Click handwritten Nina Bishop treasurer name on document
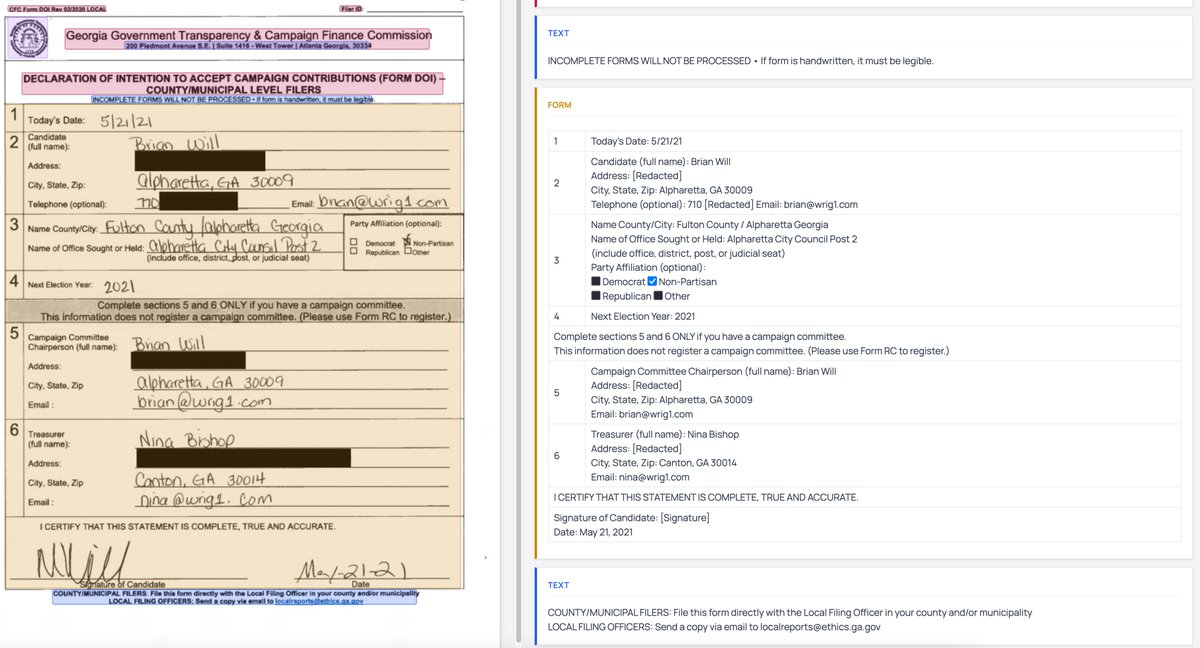This screenshot has width=1200, height=648. click(187, 439)
